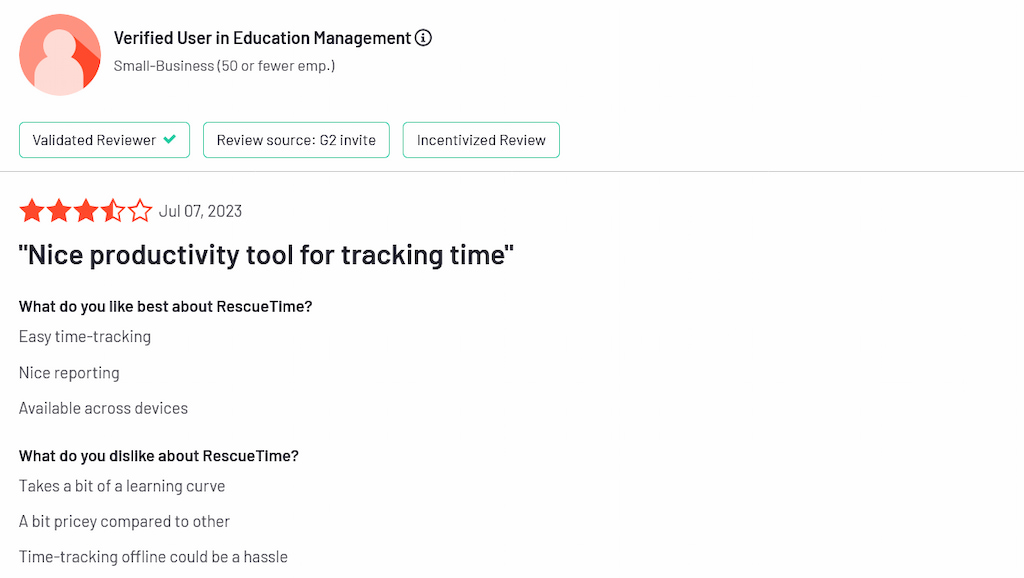
Task: Click the Small-Business company size label
Action: (225, 65)
